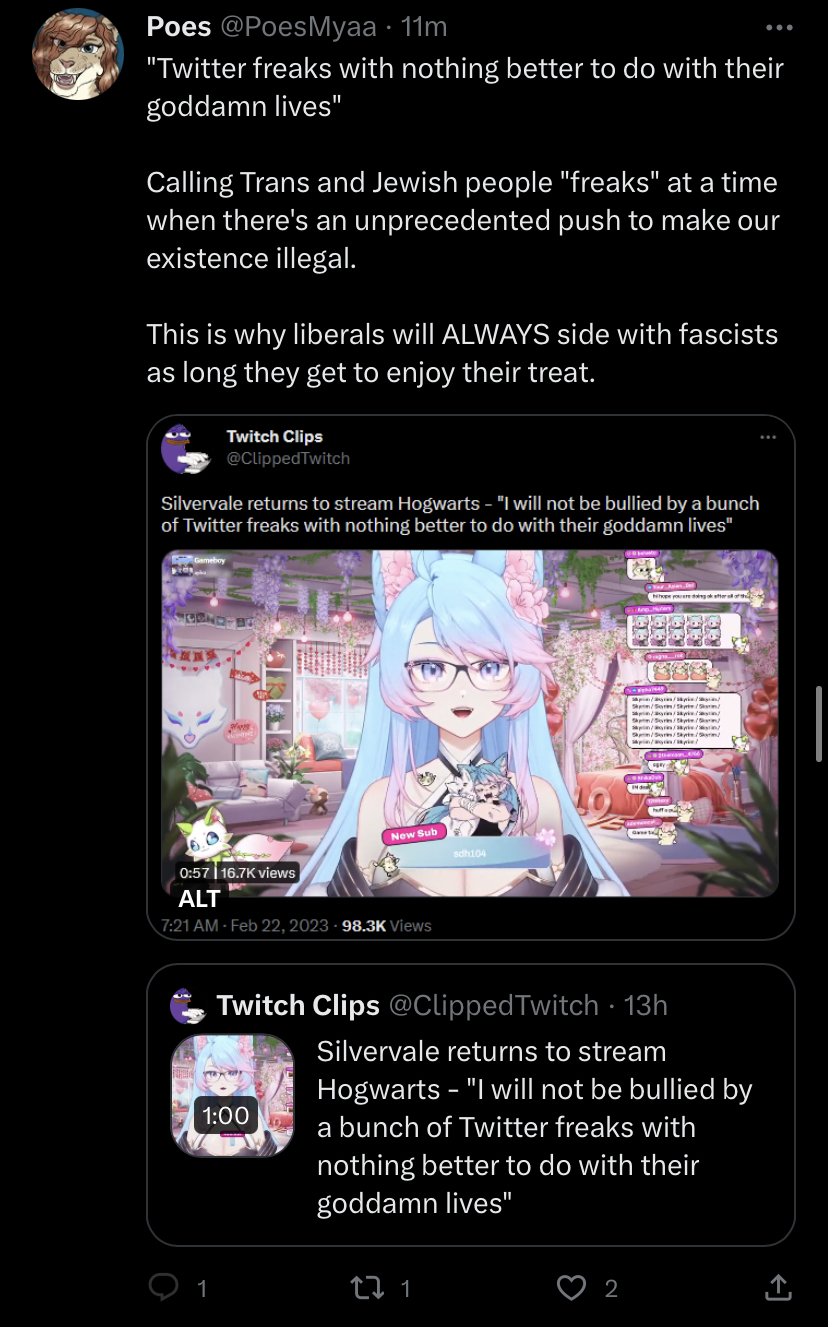
Task: Click the reply speech bubble icon
Action: pos(163,1288)
